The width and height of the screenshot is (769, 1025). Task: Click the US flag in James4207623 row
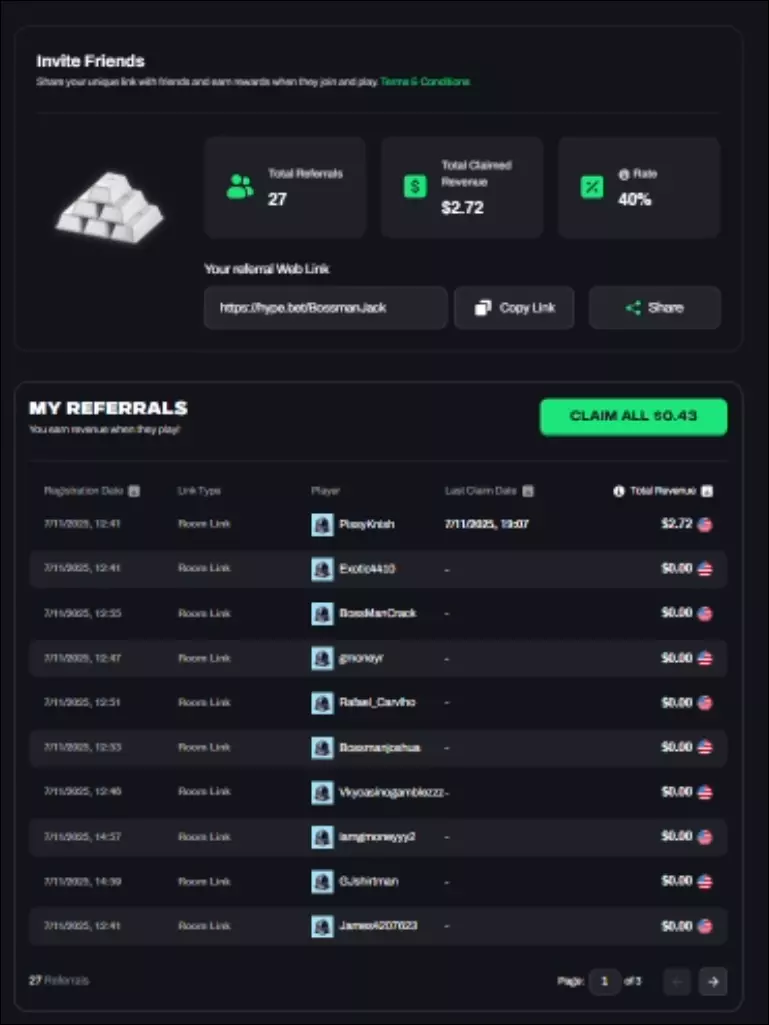click(704, 926)
